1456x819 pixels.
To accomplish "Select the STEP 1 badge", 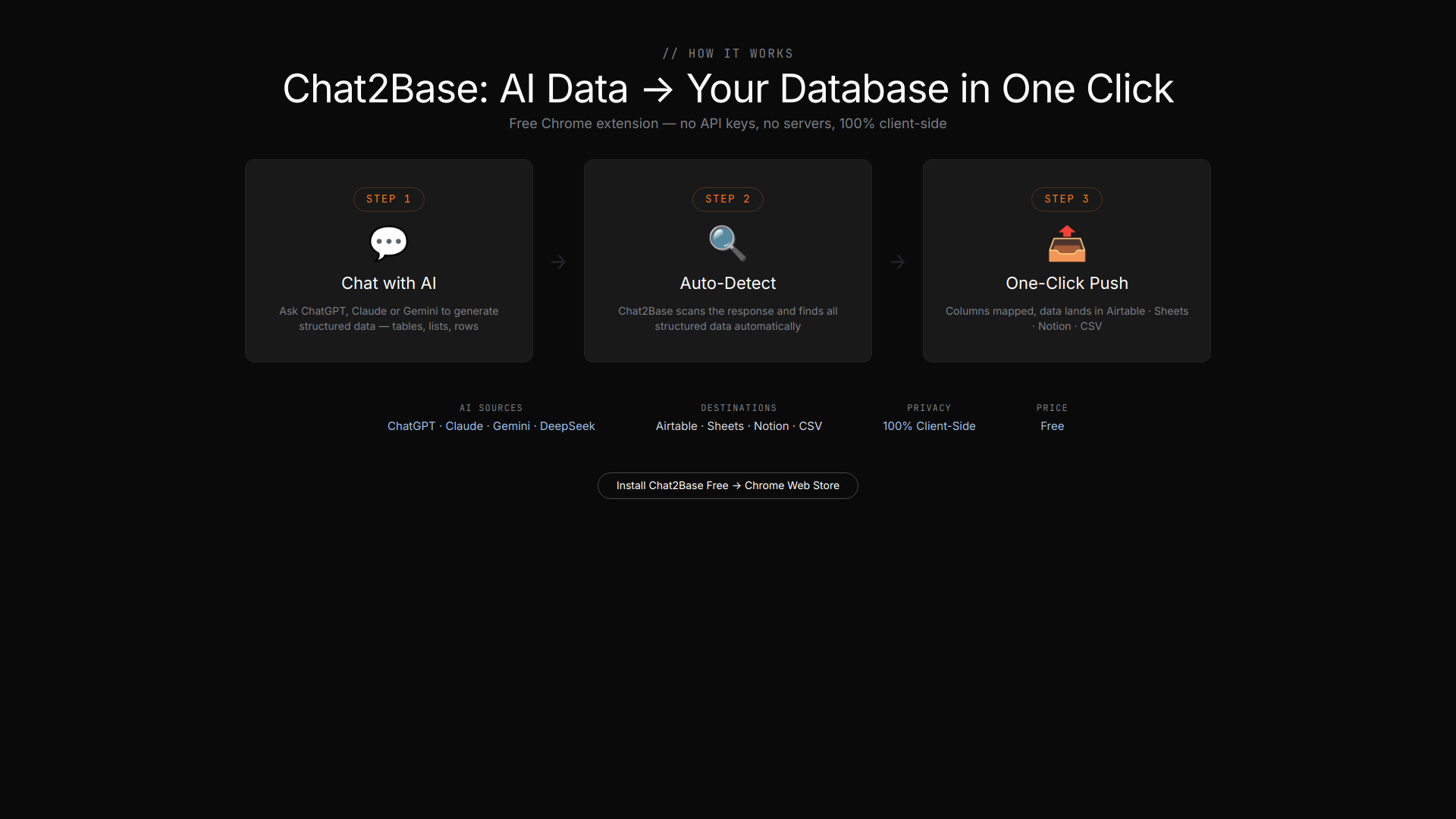I will pyautogui.click(x=388, y=199).
